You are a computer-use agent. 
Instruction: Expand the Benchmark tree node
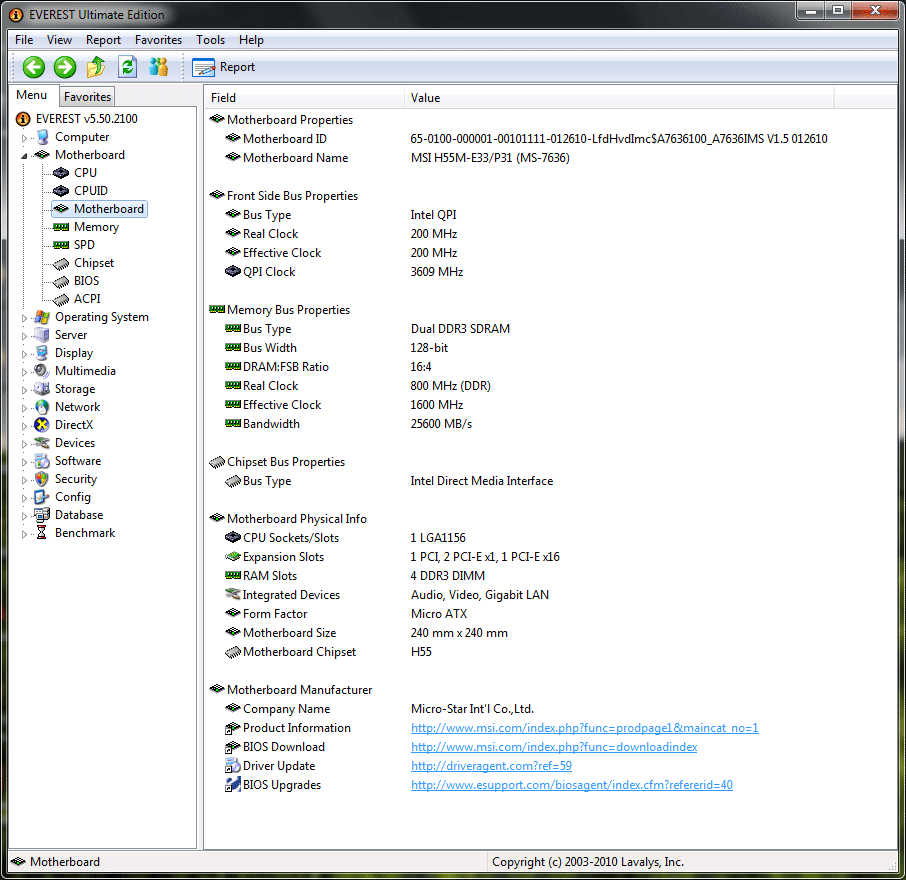coord(24,534)
